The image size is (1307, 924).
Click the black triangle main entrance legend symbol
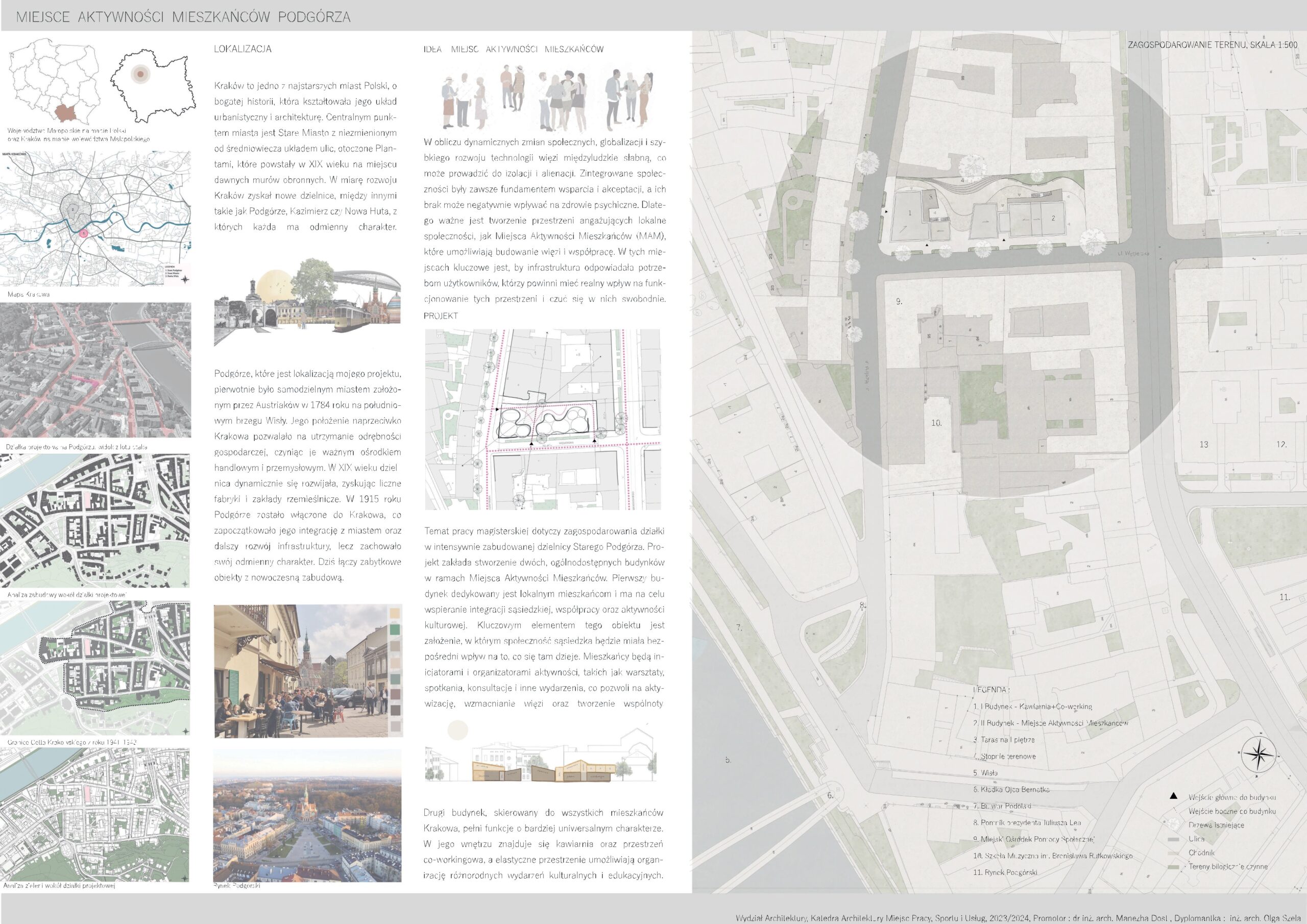click(1173, 796)
